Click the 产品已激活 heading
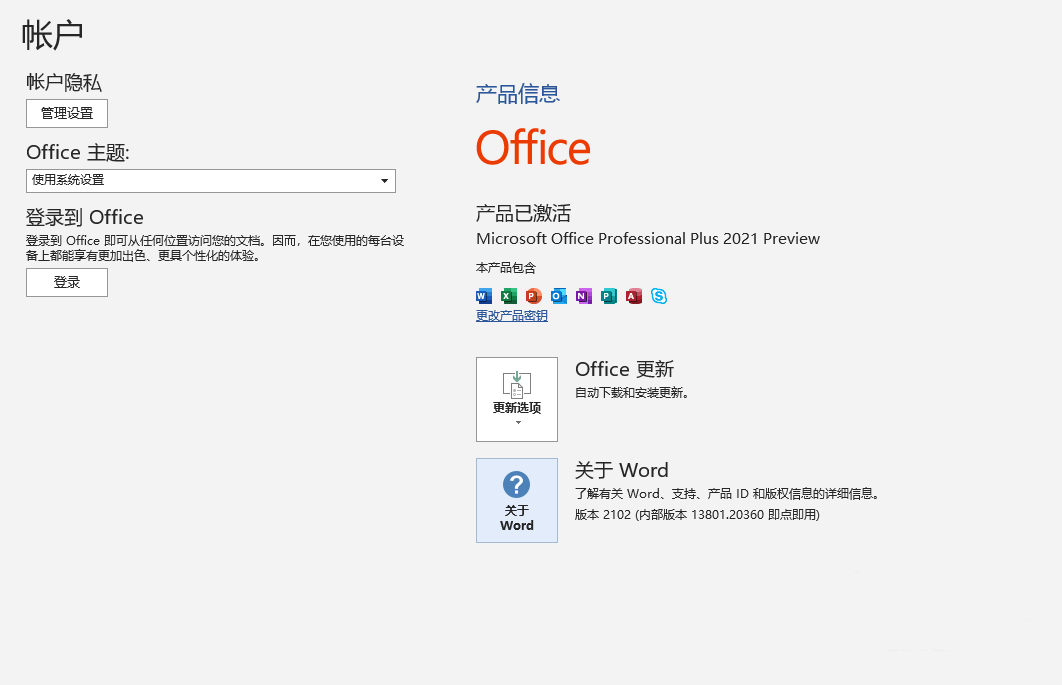This screenshot has height=685, width=1062. 524,213
